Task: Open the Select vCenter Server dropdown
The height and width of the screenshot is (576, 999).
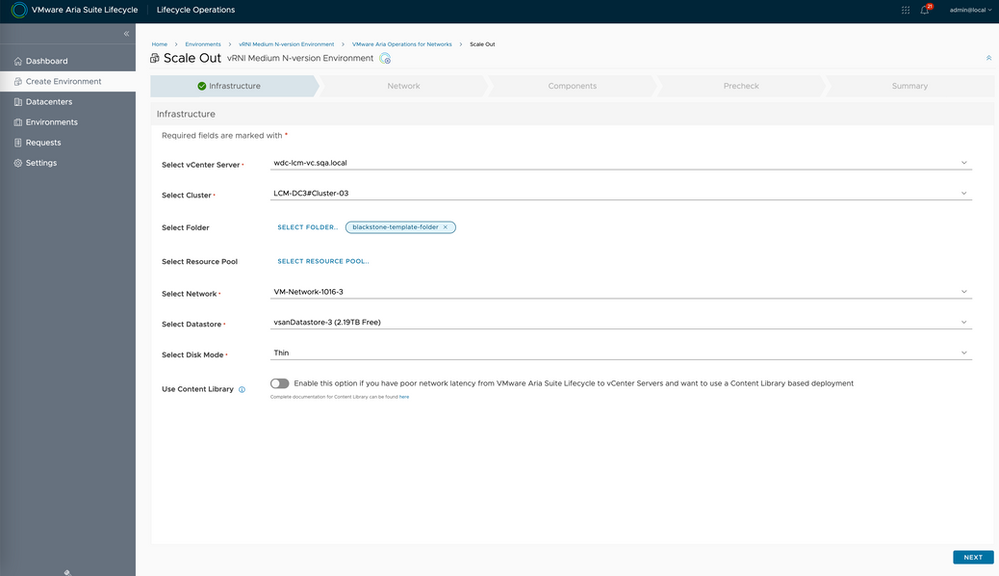Action: point(964,161)
